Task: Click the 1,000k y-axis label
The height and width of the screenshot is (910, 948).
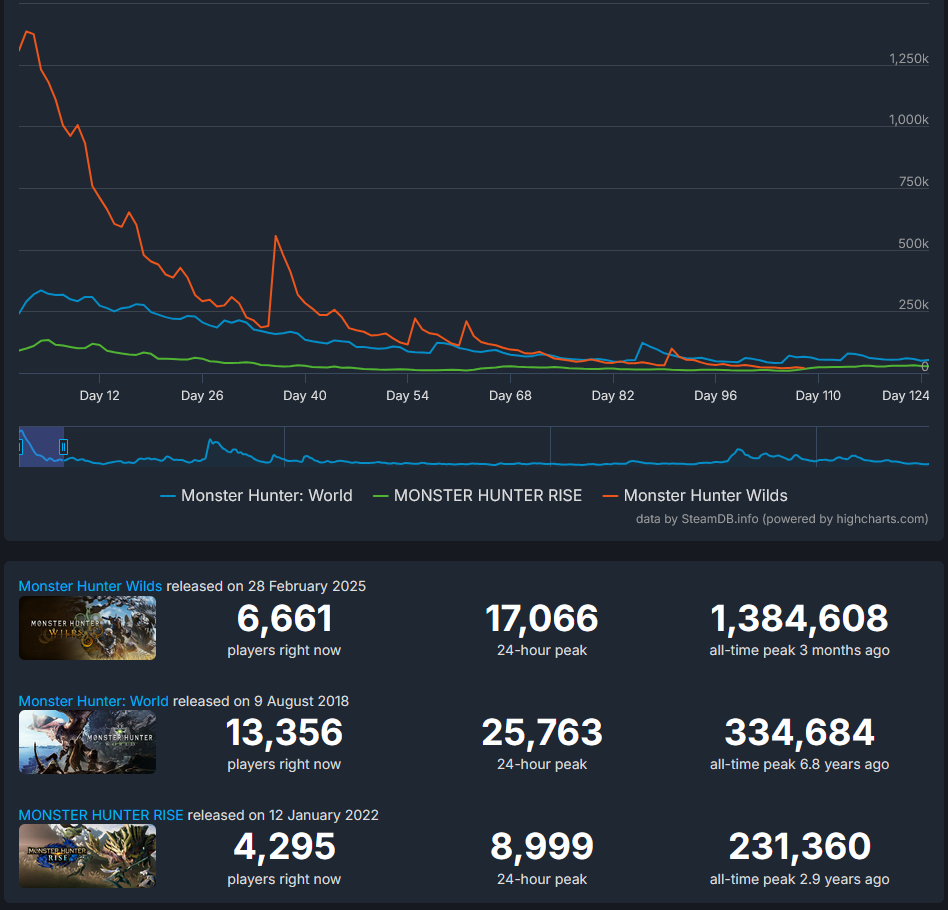Action: [x=909, y=120]
